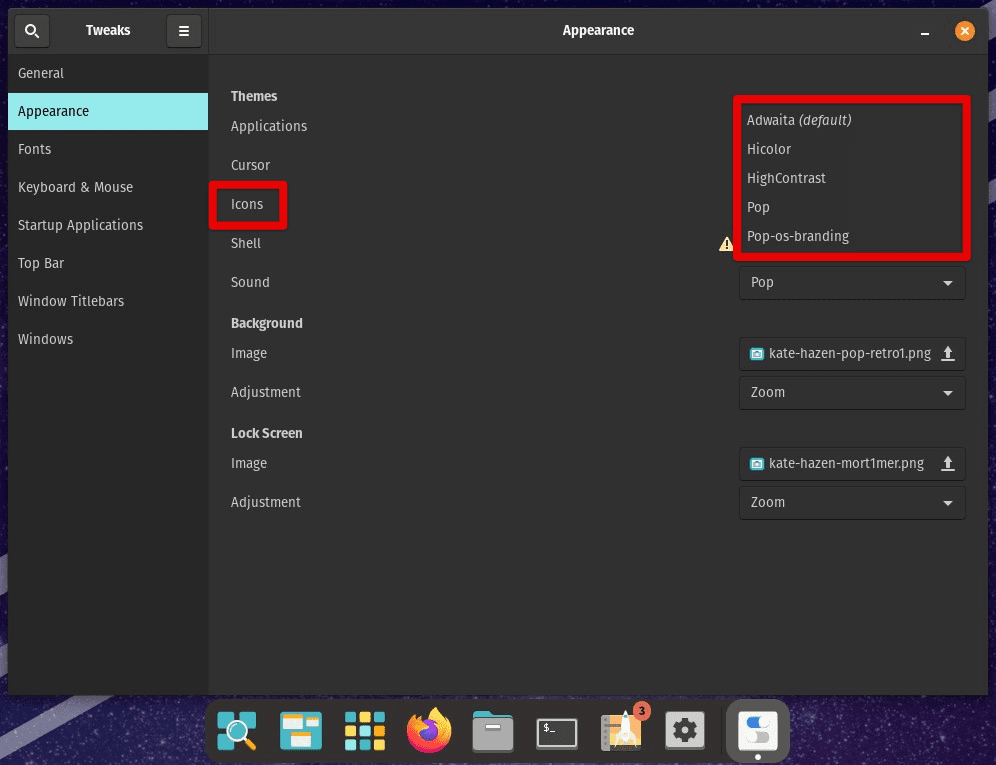The height and width of the screenshot is (765, 996).
Task: Expand the Lock Screen Adjustment dropdown
Action: click(851, 503)
